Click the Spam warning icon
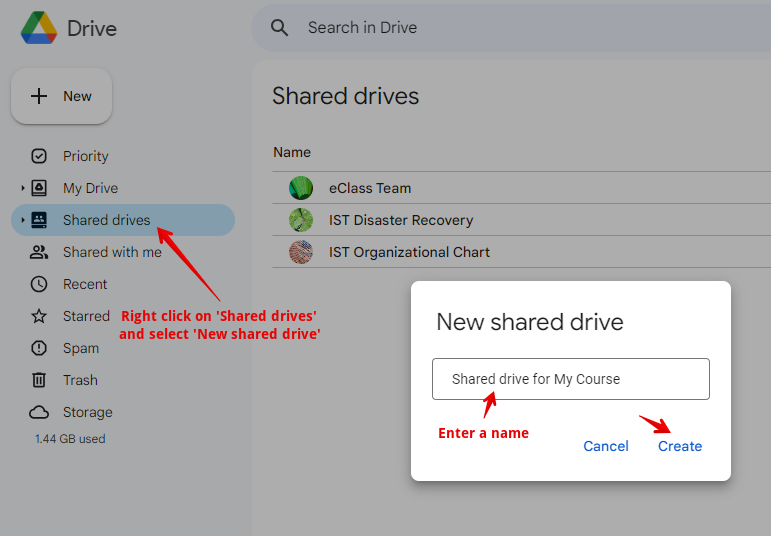771x536 pixels. (x=39, y=348)
